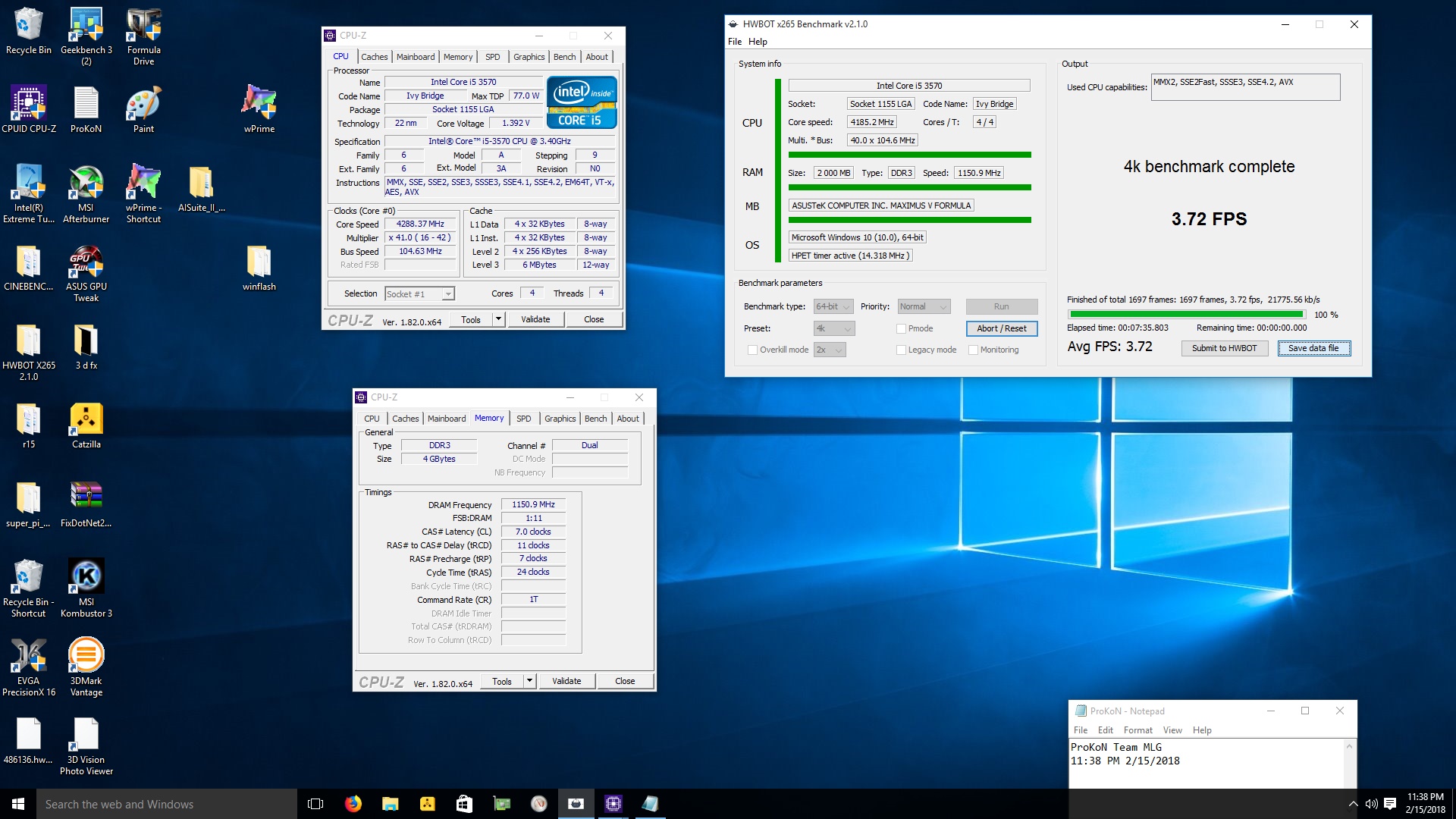Open the Recycle Bin desktop icon

pos(28,30)
